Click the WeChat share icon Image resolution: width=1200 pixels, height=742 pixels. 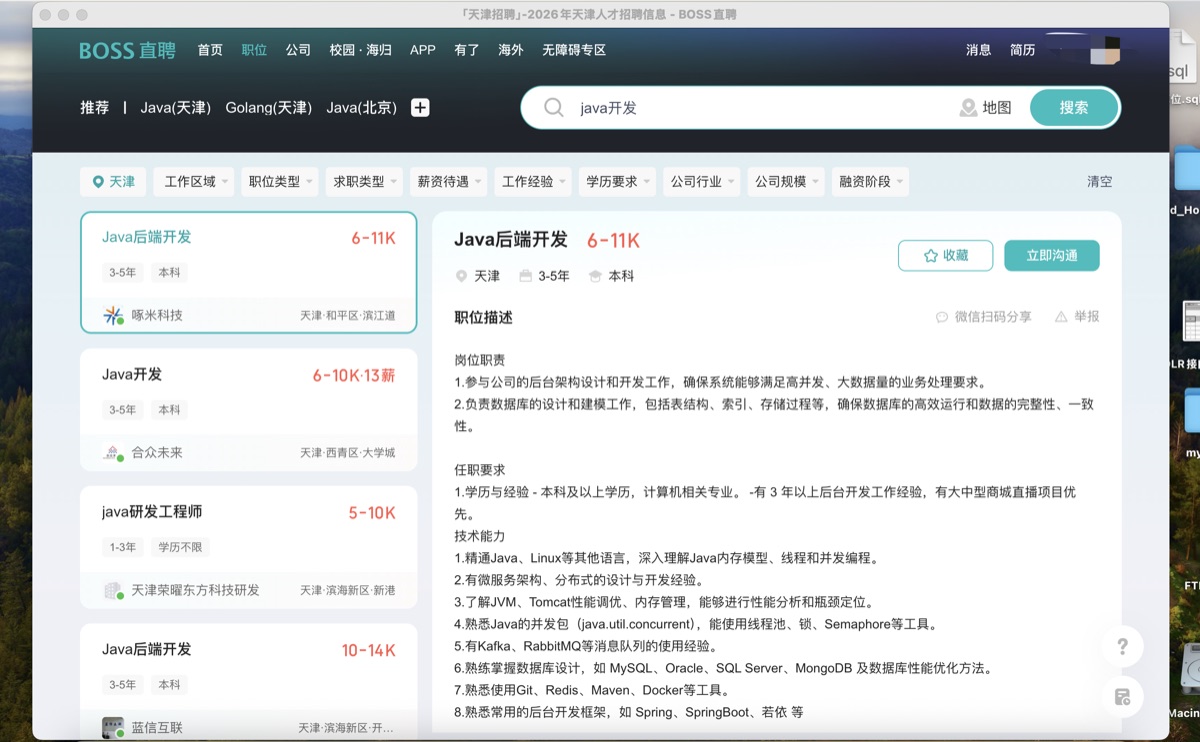tap(941, 317)
